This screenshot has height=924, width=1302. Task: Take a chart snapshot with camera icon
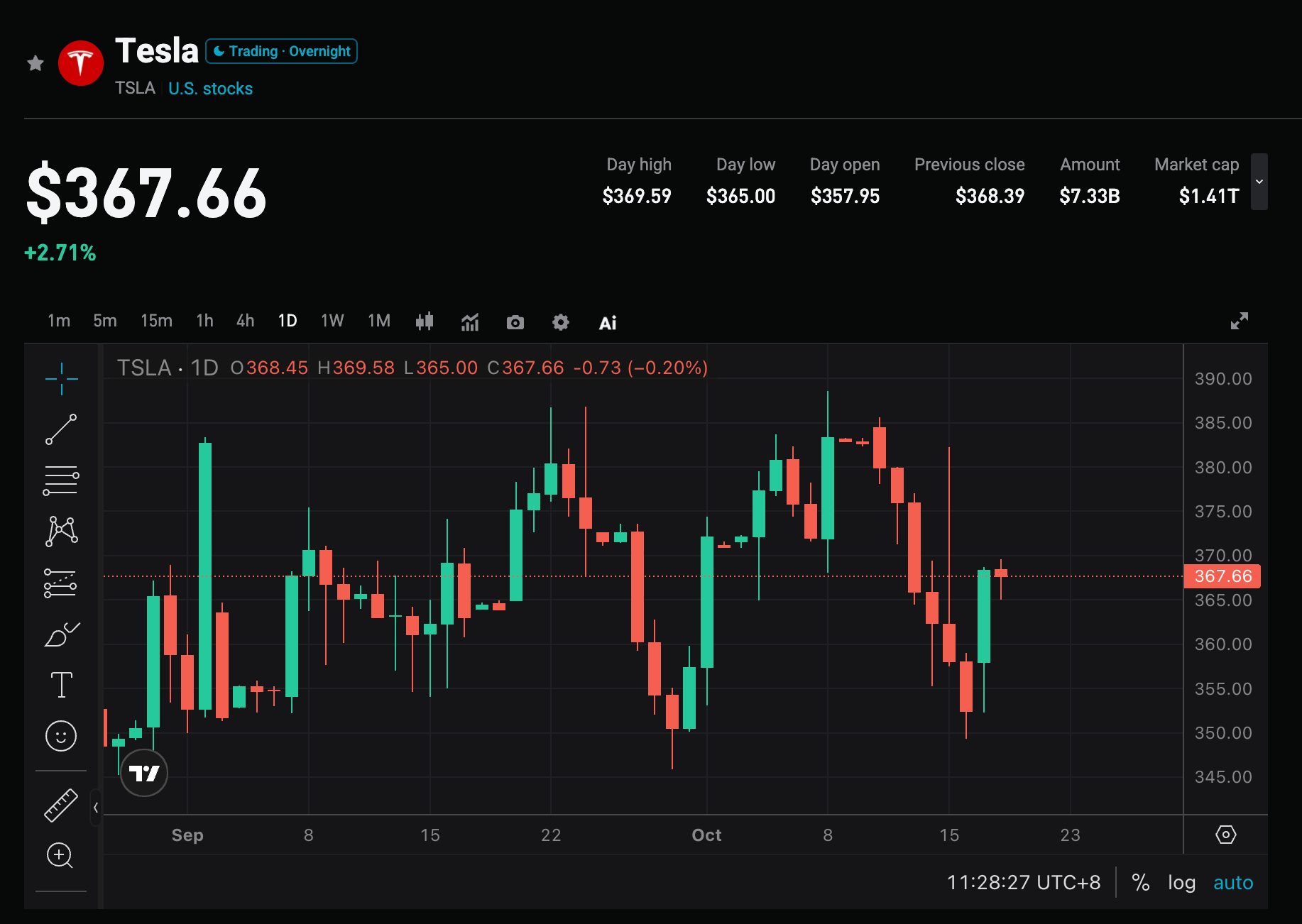pyautogui.click(x=515, y=323)
